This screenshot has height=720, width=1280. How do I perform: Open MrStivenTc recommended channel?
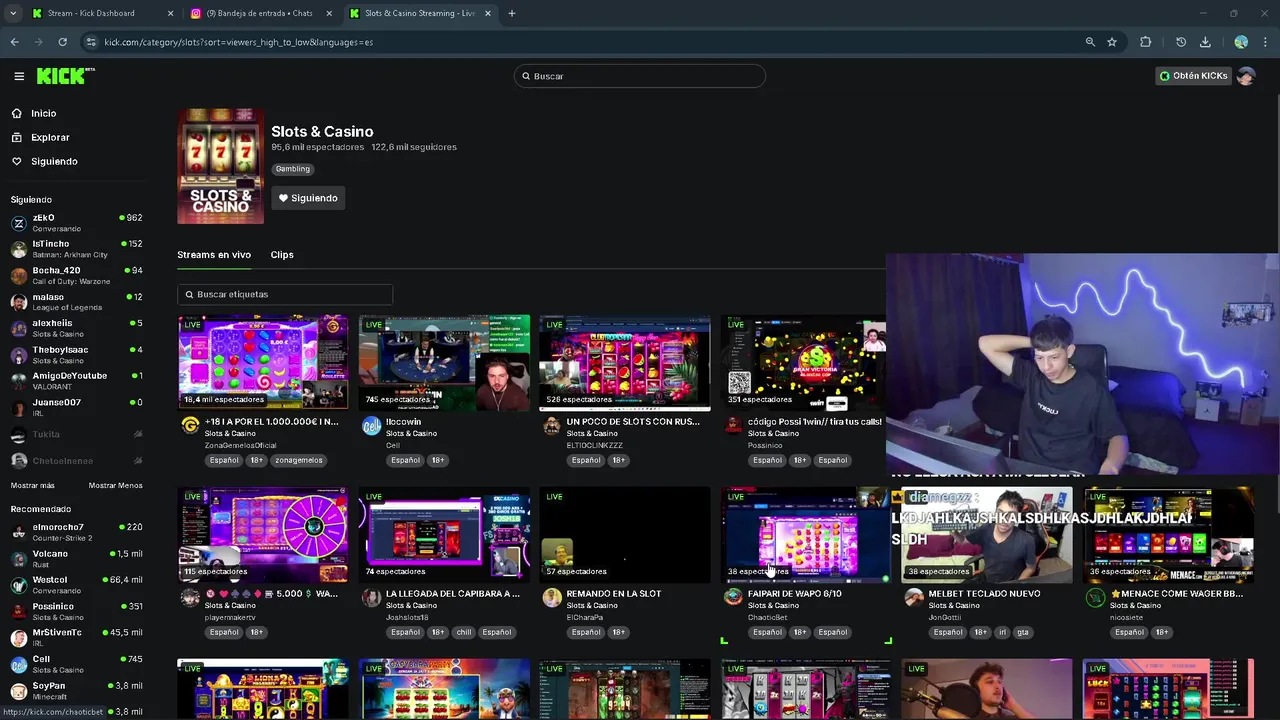pyautogui.click(x=76, y=638)
